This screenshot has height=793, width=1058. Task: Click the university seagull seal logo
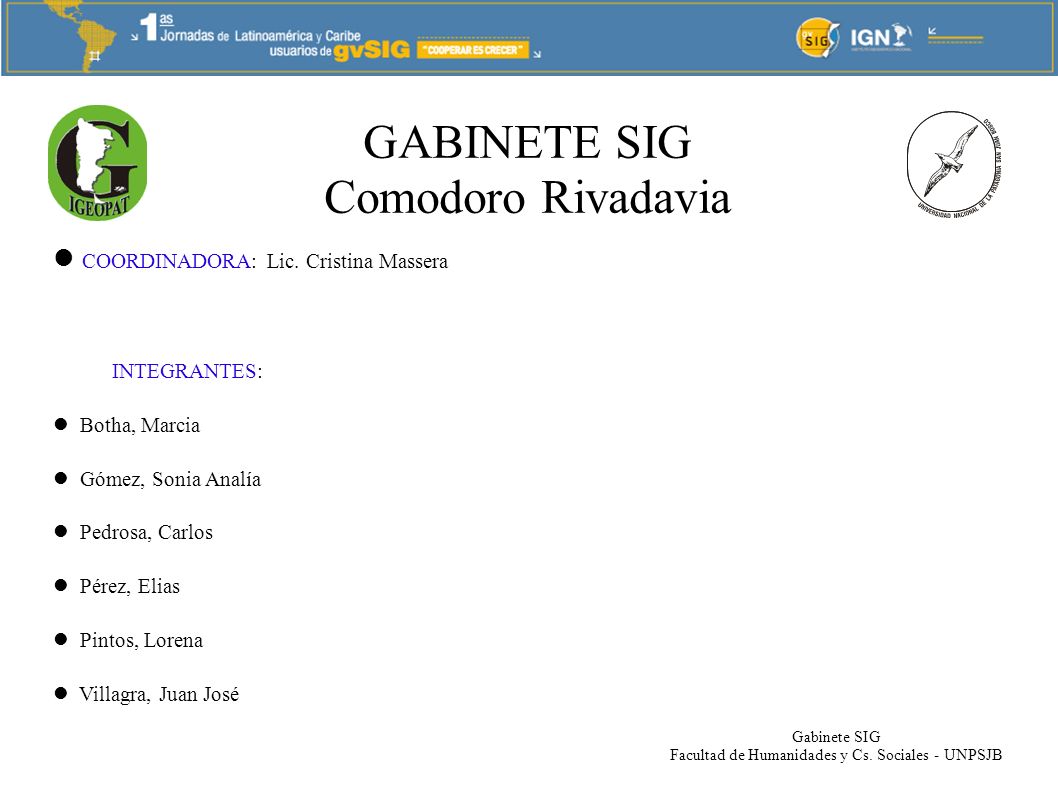[x=954, y=165]
